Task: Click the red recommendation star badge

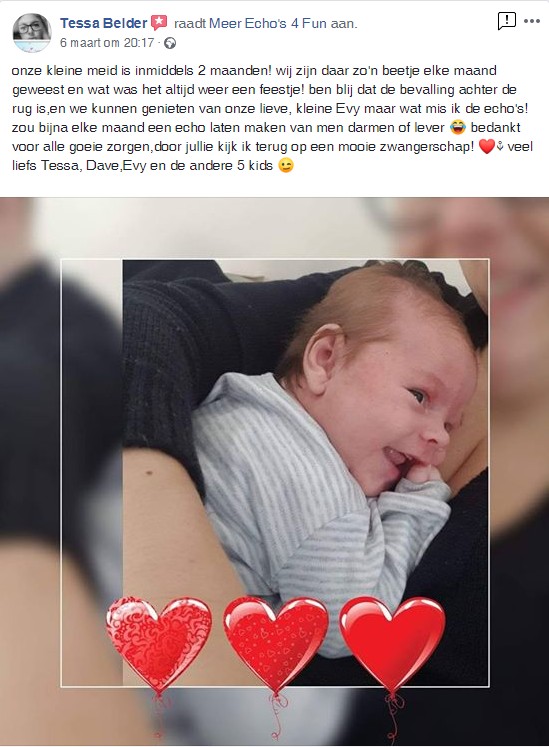Action: (x=159, y=22)
